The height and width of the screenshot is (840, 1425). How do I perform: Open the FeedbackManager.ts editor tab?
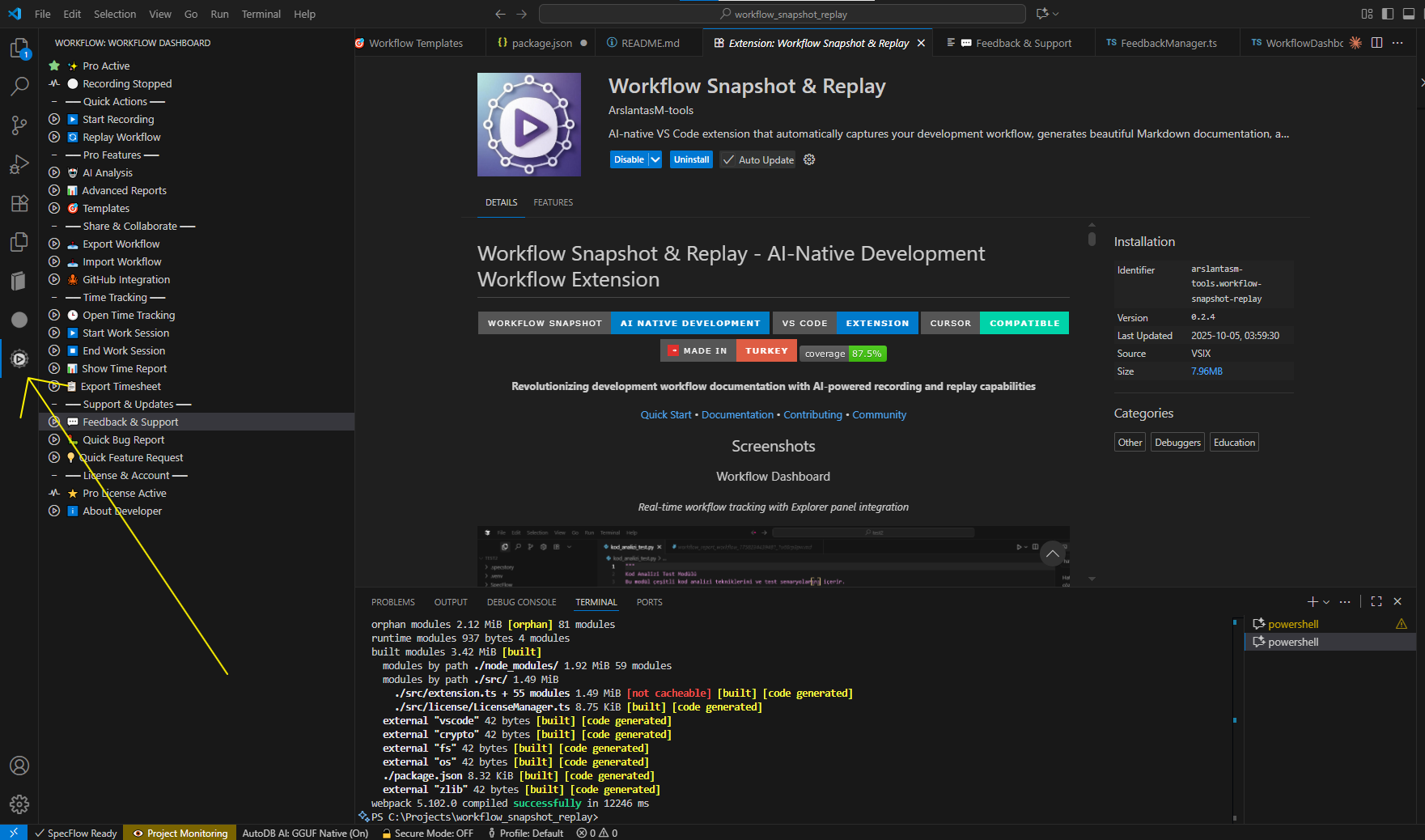tap(1168, 43)
